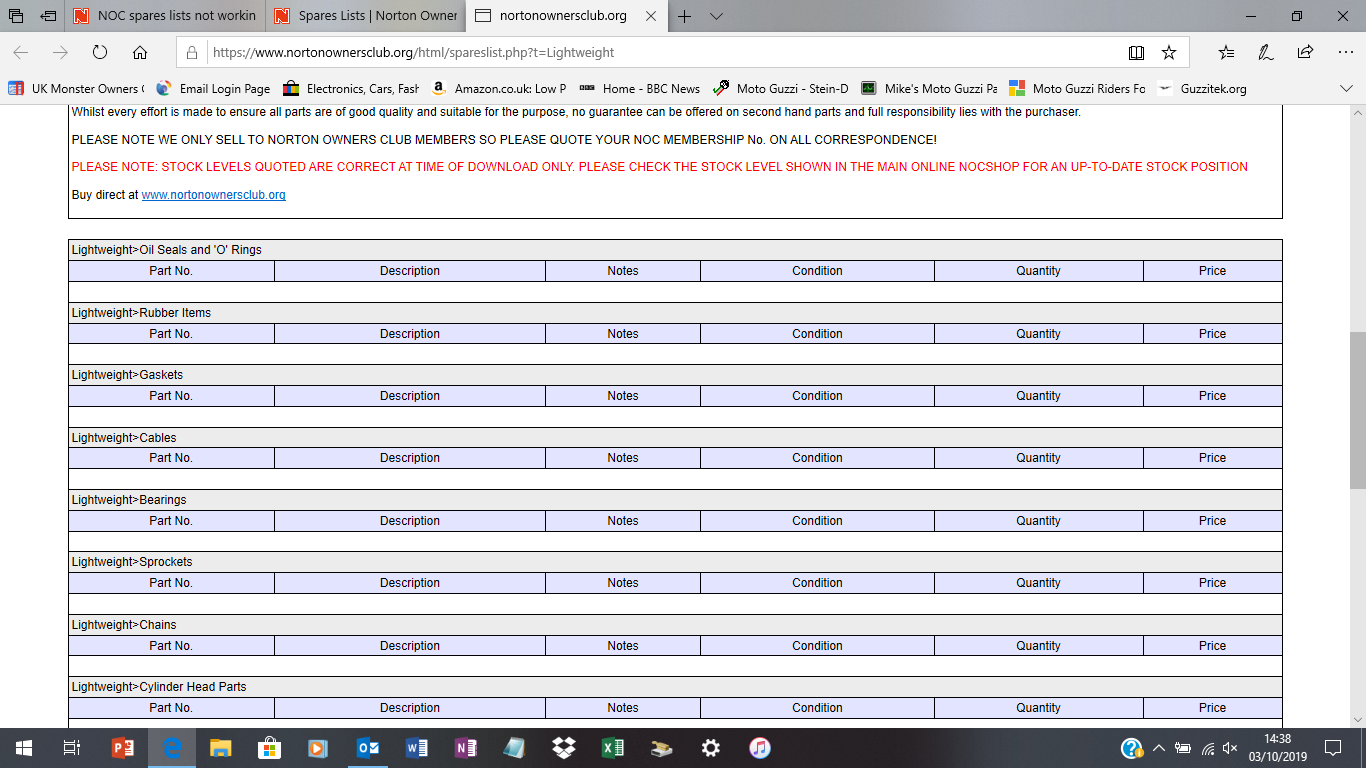Launch Microsoft Store from taskbar
1366x768 pixels.
269,748
